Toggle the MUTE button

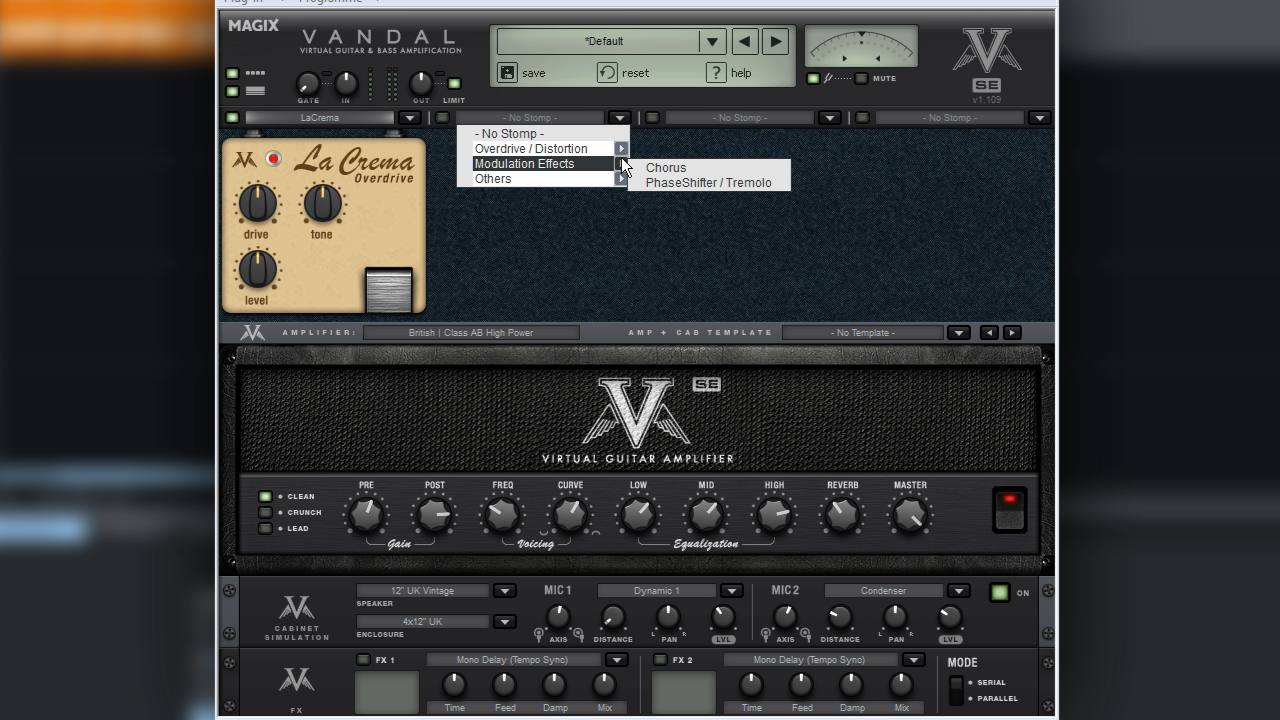coord(861,78)
